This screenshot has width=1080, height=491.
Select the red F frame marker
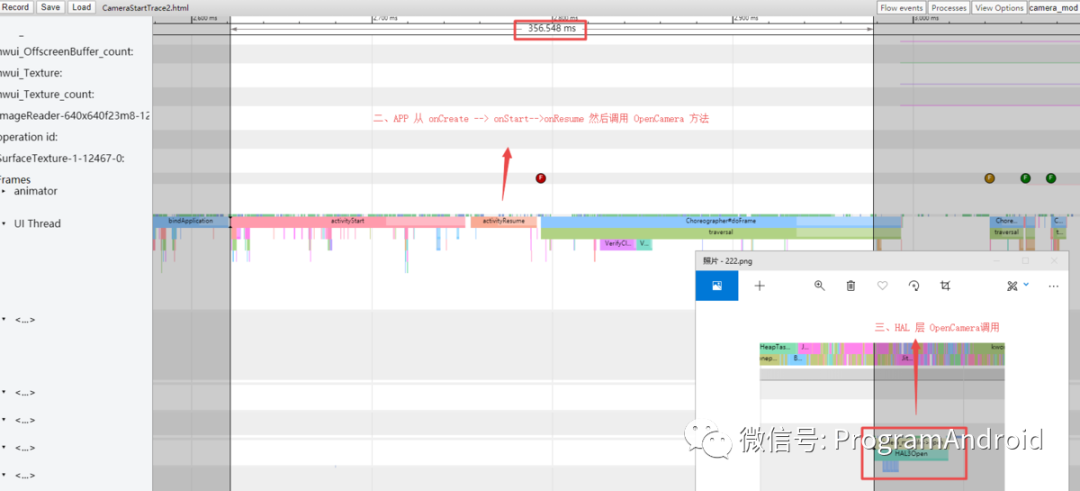click(541, 178)
